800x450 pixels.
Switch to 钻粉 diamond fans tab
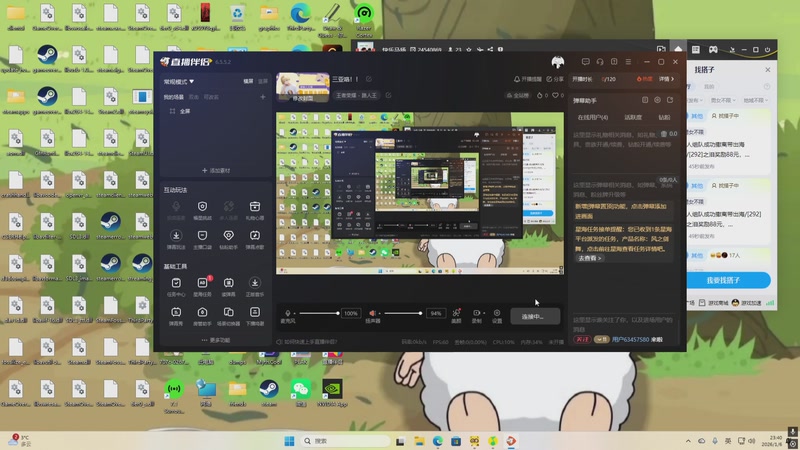664,117
